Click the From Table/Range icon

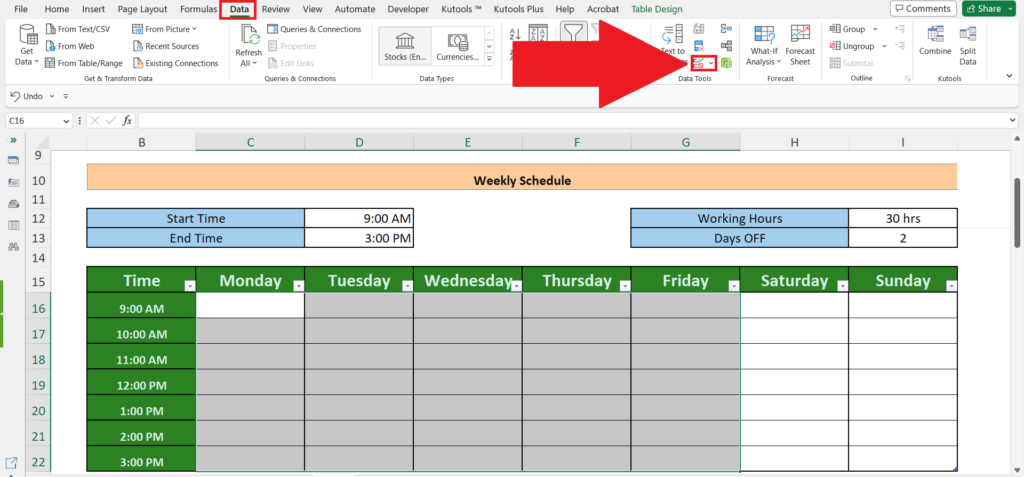pos(51,63)
